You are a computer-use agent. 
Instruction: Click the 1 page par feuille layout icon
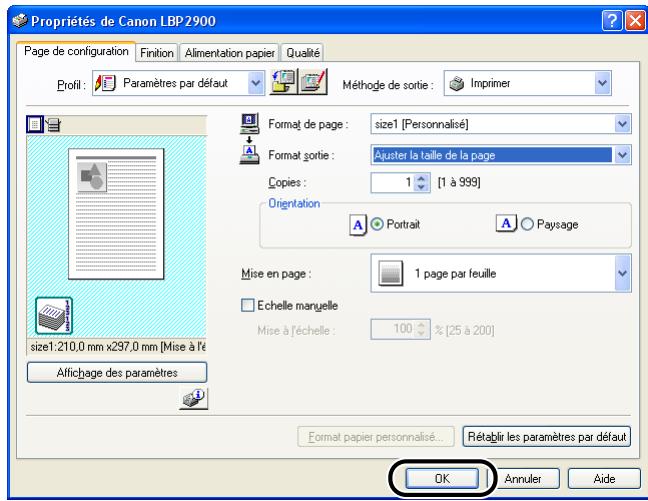[x=391, y=273]
